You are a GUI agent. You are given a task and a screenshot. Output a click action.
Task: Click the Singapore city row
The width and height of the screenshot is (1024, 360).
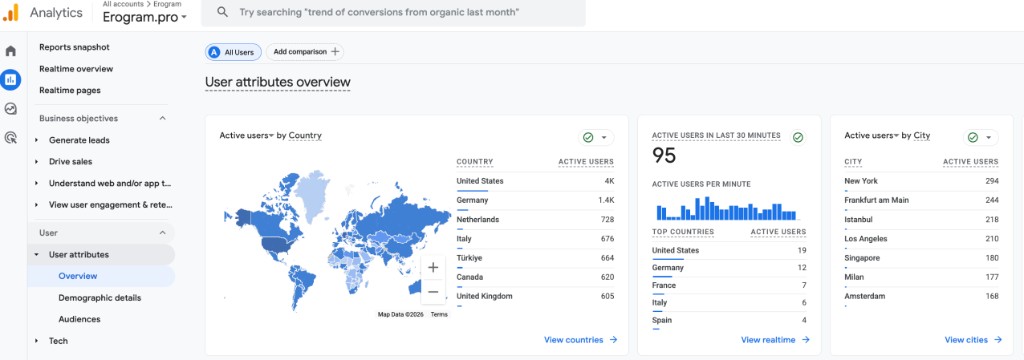921,258
